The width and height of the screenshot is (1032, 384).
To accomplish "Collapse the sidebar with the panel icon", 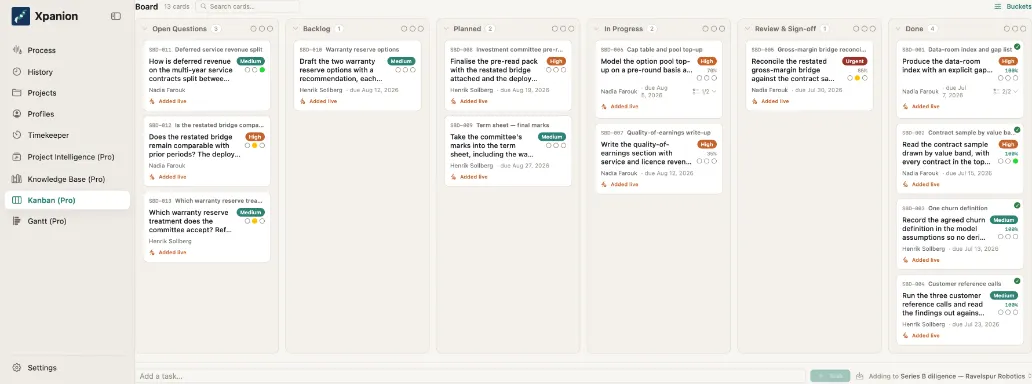I will click(116, 16).
